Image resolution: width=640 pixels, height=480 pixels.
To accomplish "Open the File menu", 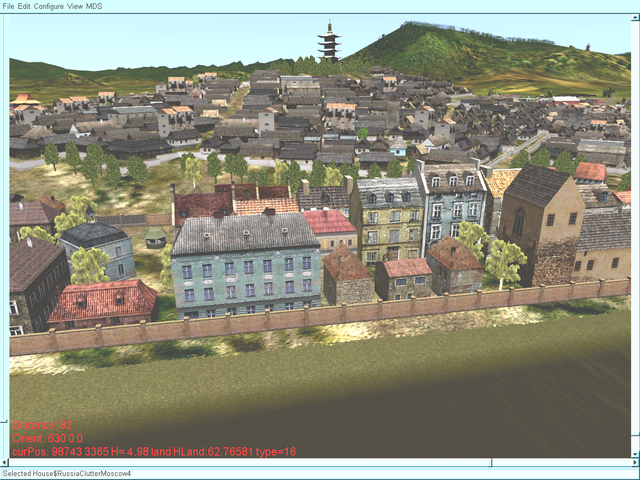I will click(x=8, y=6).
